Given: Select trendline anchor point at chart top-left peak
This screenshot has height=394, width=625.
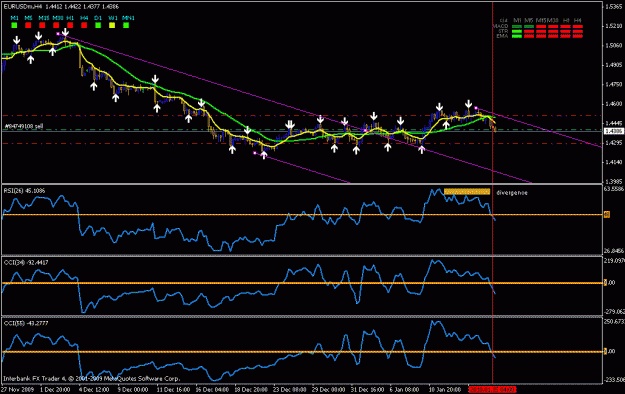Looking at the screenshot, I should point(58,33).
